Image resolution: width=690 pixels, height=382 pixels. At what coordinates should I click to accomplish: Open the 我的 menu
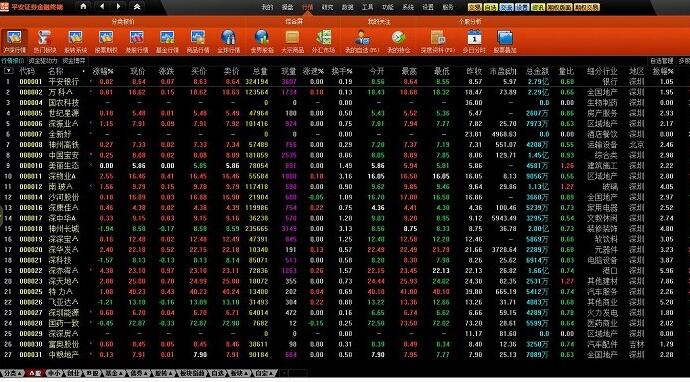coord(267,7)
